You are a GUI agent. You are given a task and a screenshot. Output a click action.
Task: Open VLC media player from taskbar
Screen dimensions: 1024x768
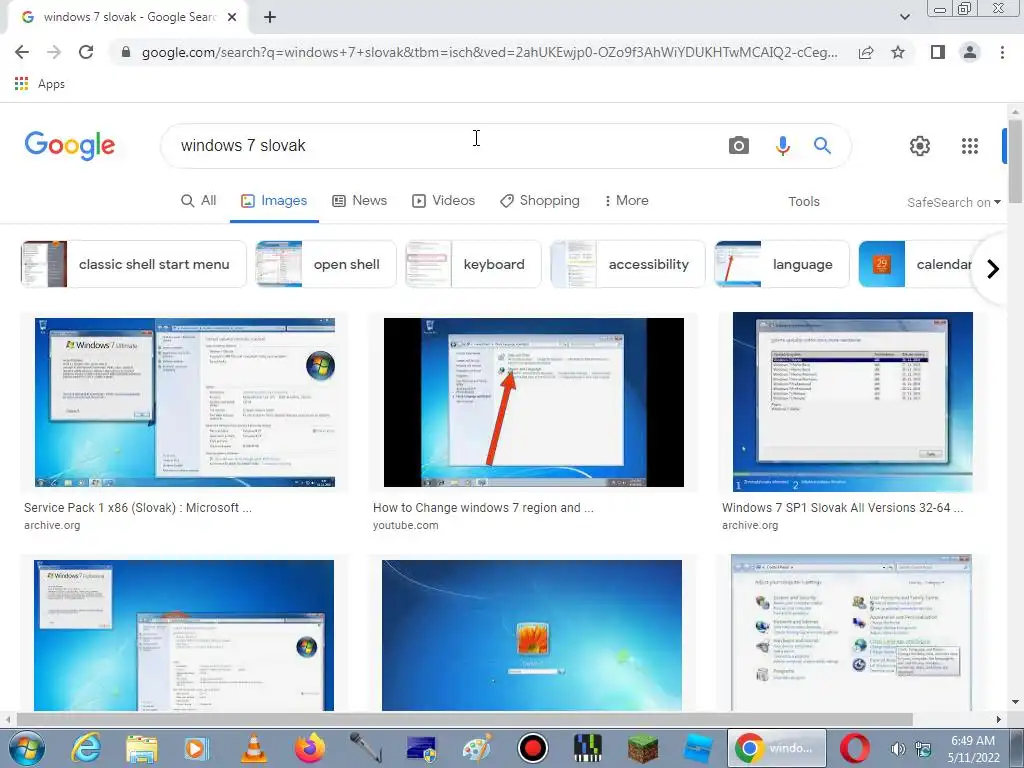[253, 748]
